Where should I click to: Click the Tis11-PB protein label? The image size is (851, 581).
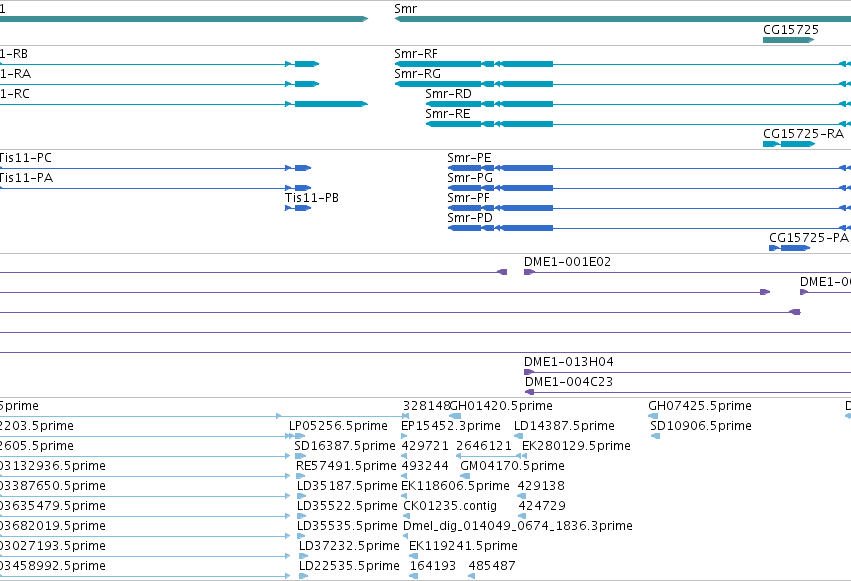(x=312, y=198)
